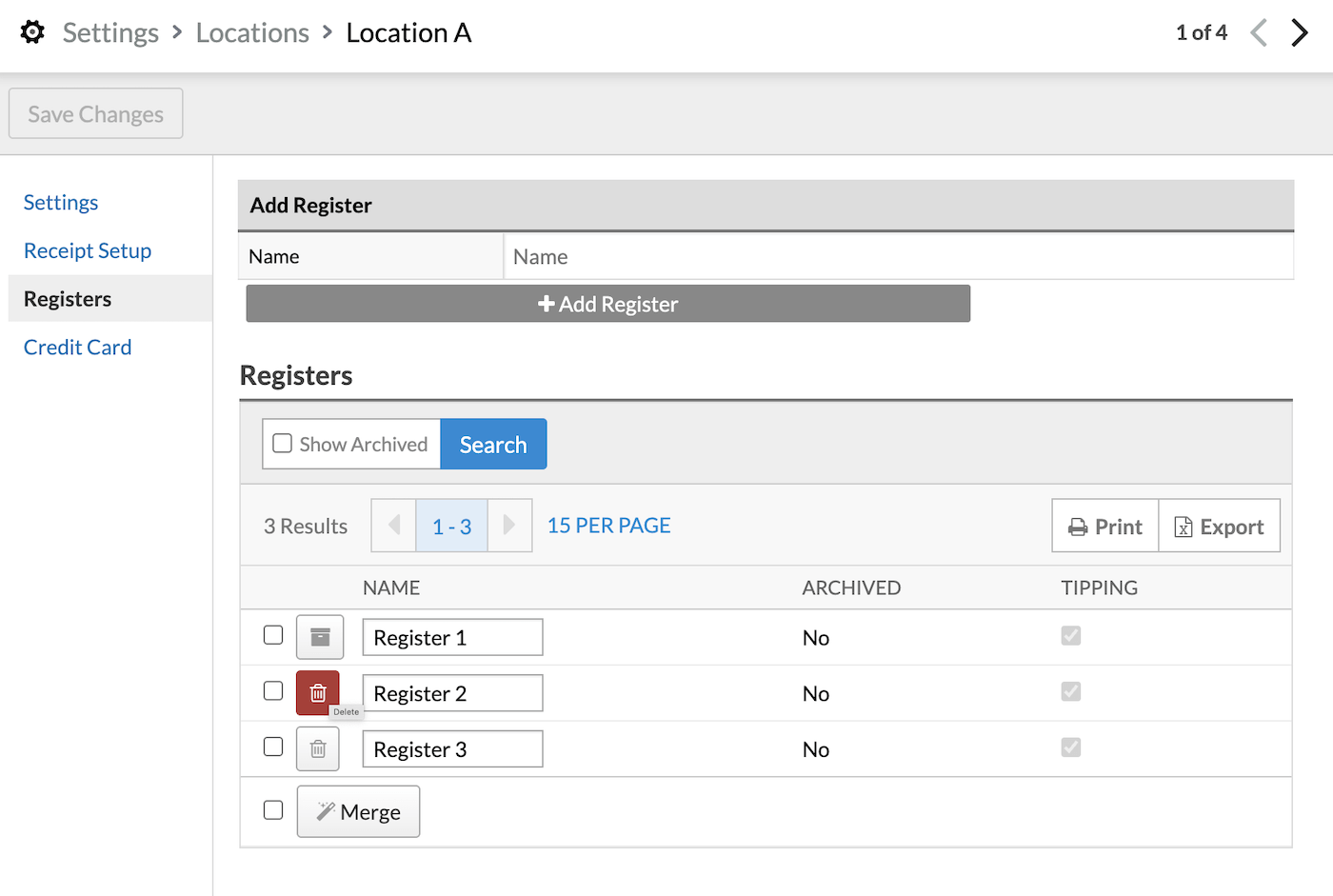Click the new register Name input field

[x=898, y=257]
